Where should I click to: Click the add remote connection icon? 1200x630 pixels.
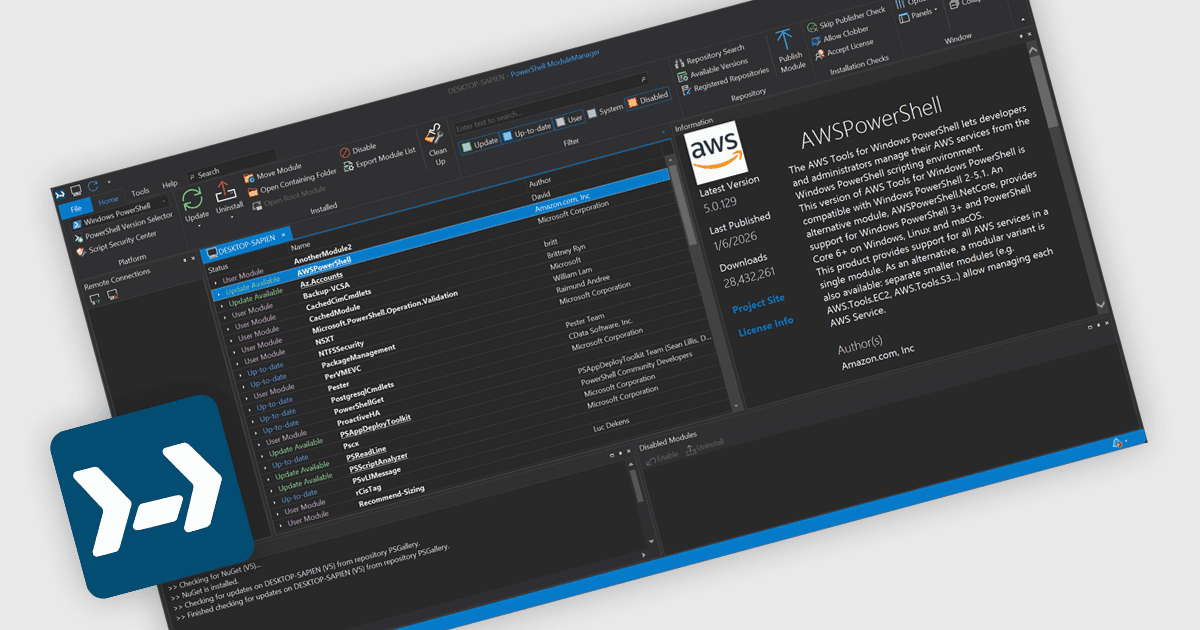[x=96, y=297]
